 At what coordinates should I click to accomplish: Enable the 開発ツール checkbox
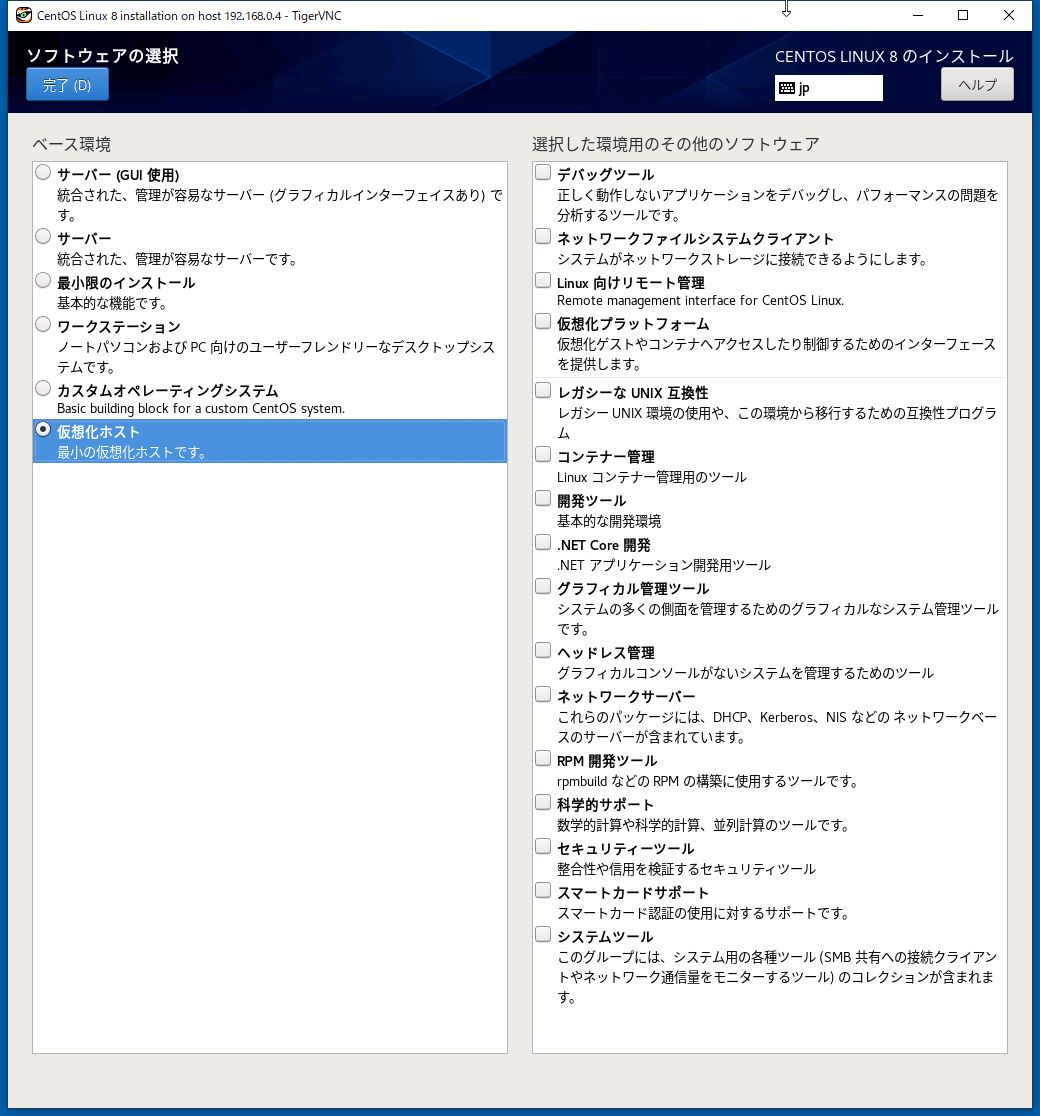(543, 499)
